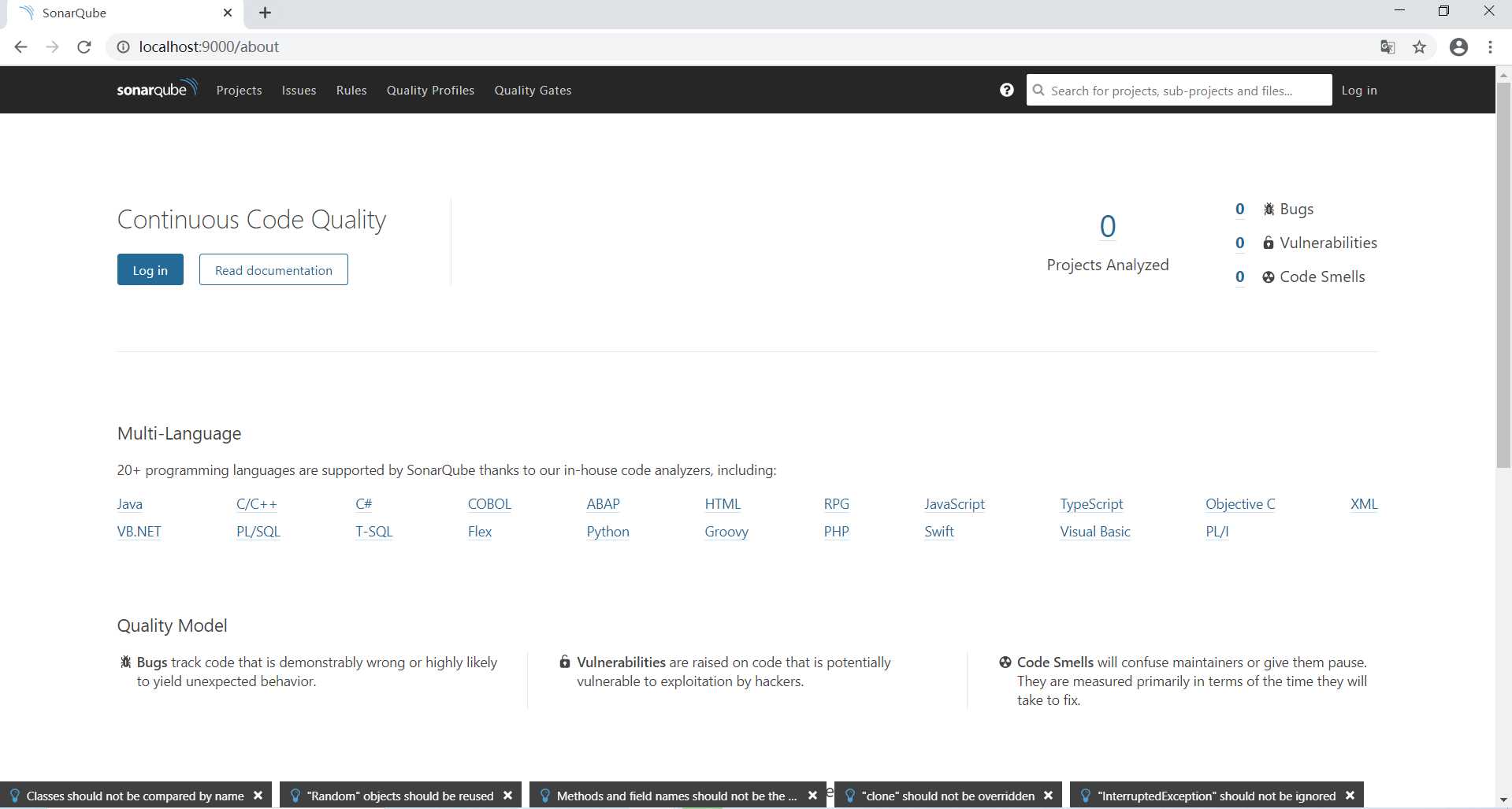The width and height of the screenshot is (1512, 809).
Task: Click the browser forward arrow
Action: coord(52,47)
